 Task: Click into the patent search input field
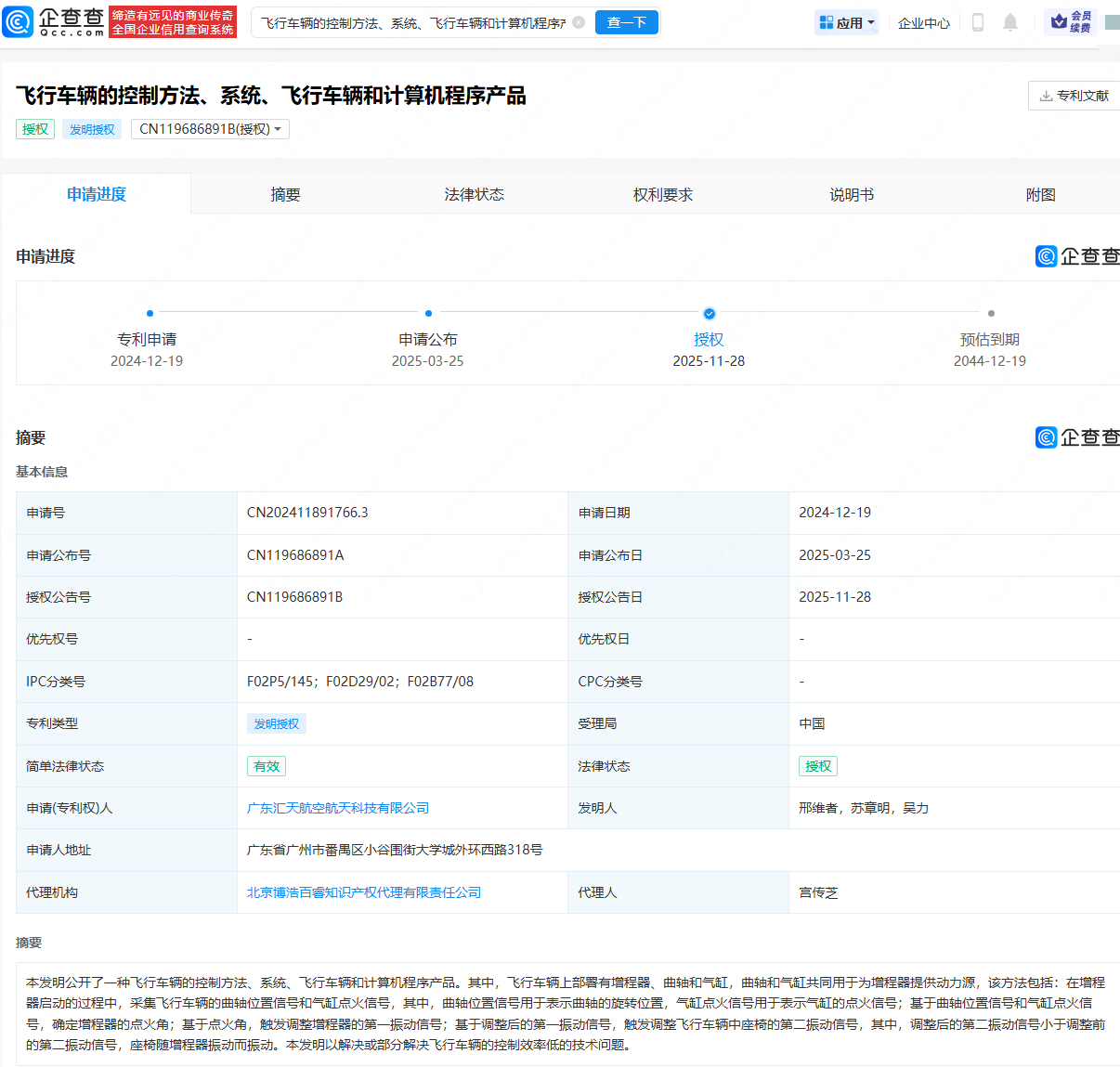[x=412, y=22]
